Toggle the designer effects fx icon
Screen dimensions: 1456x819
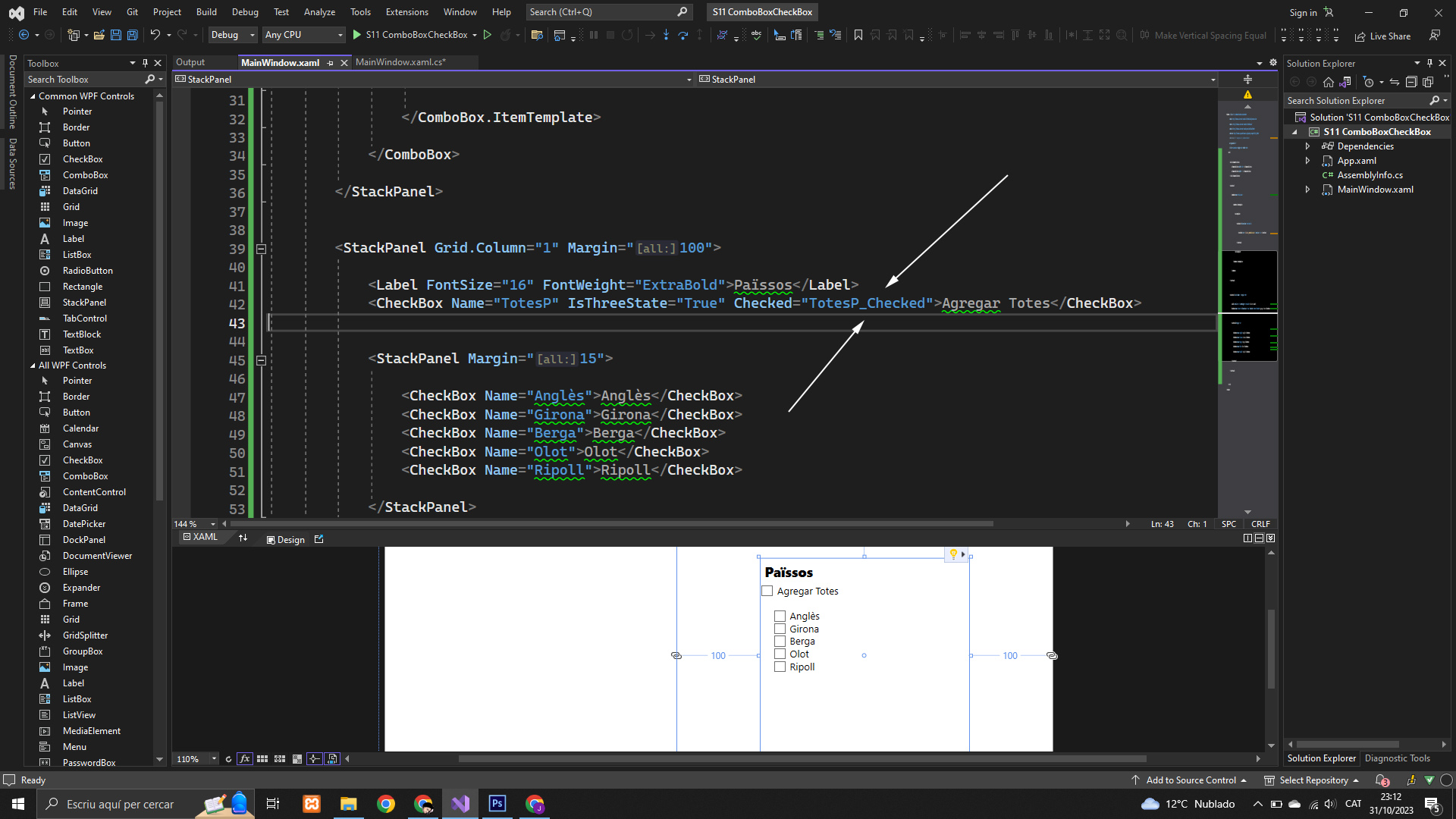pyautogui.click(x=244, y=759)
